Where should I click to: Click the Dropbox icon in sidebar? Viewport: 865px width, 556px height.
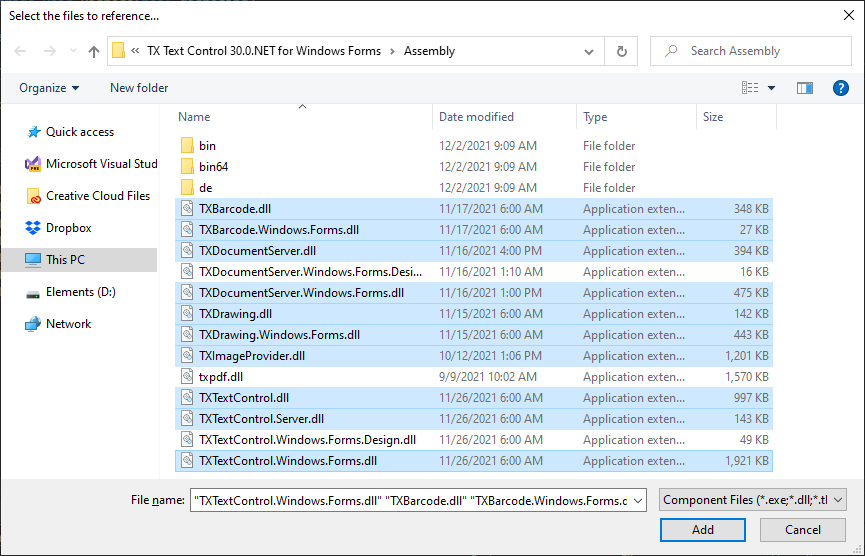pyautogui.click(x=33, y=228)
